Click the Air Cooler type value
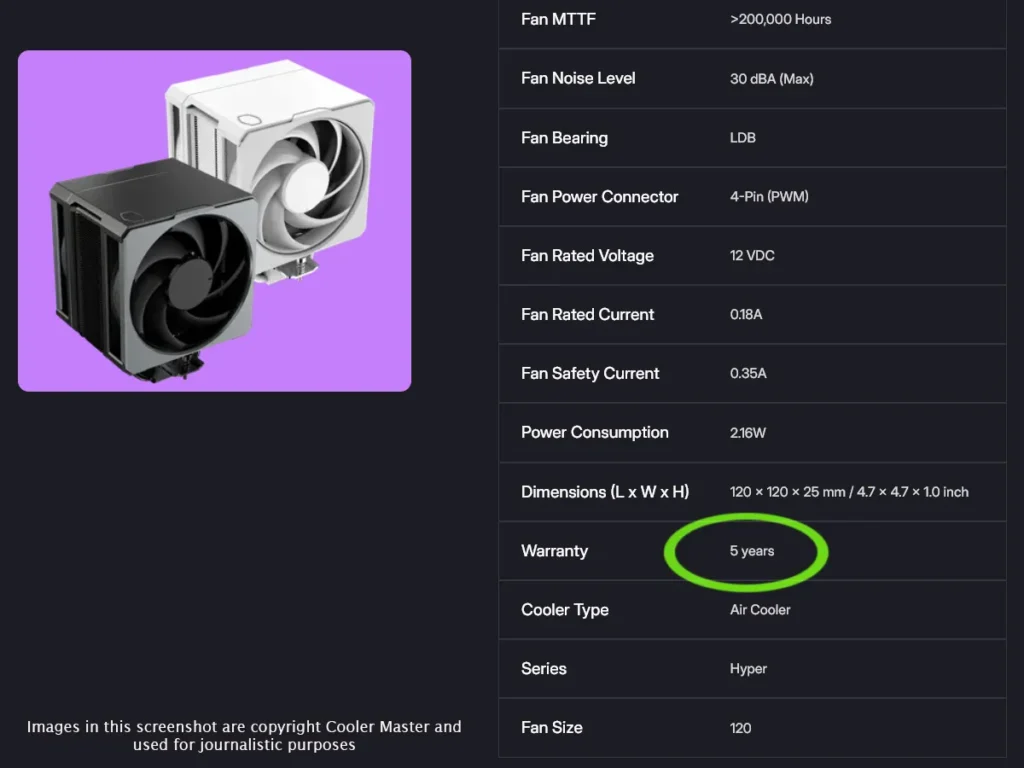Image resolution: width=1024 pixels, height=768 pixels. 760,610
